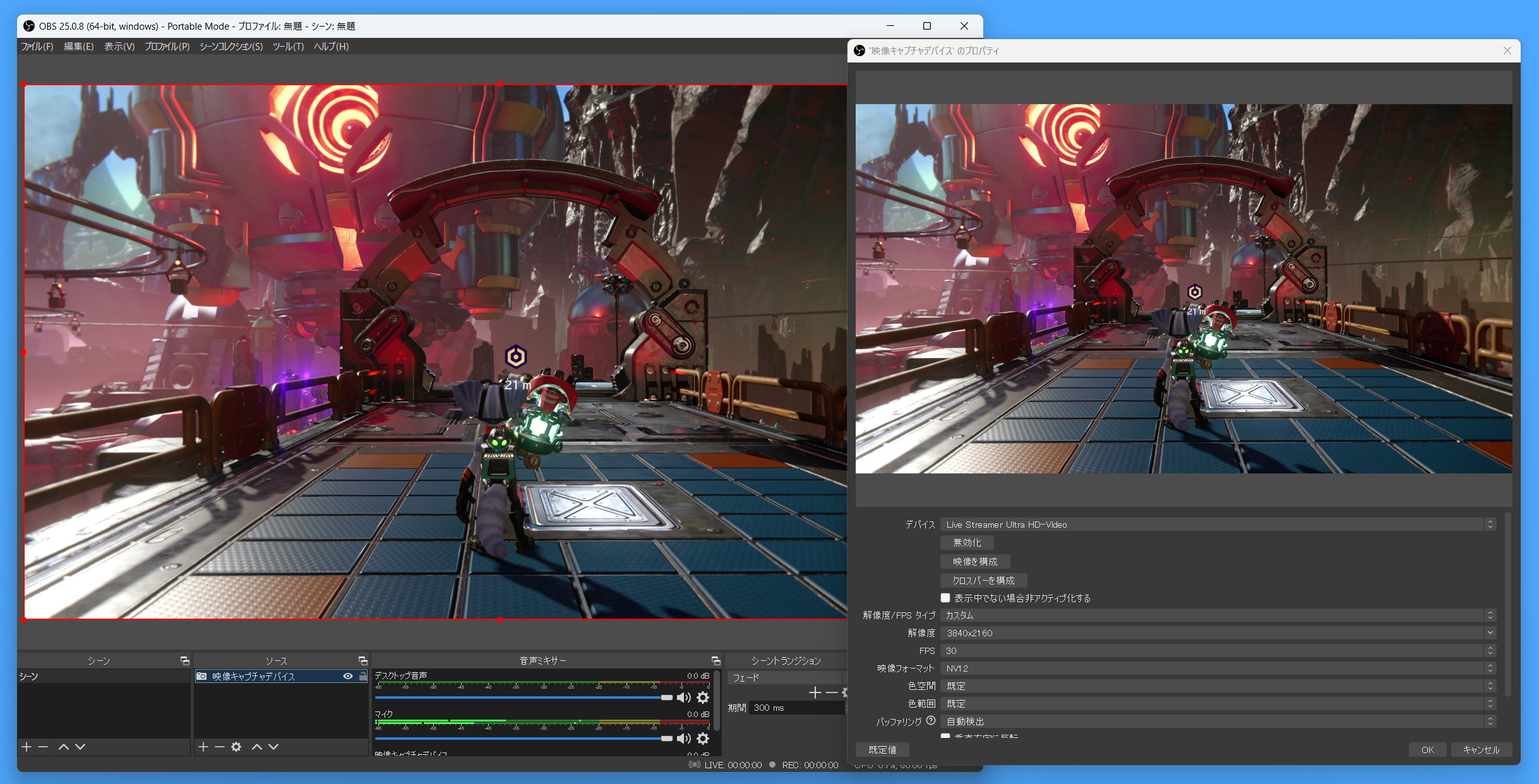Image resolution: width=1539 pixels, height=784 pixels.
Task: Remove scene transition with minus icon
Action: pos(832,693)
